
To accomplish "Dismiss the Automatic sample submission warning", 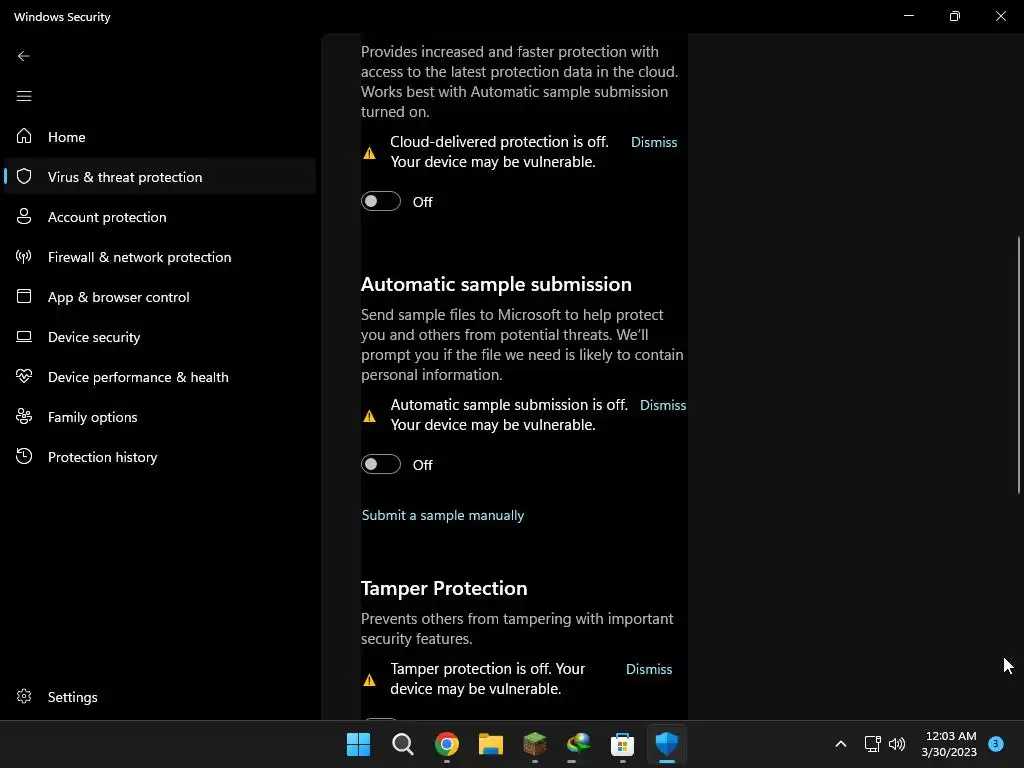I will 663,405.
